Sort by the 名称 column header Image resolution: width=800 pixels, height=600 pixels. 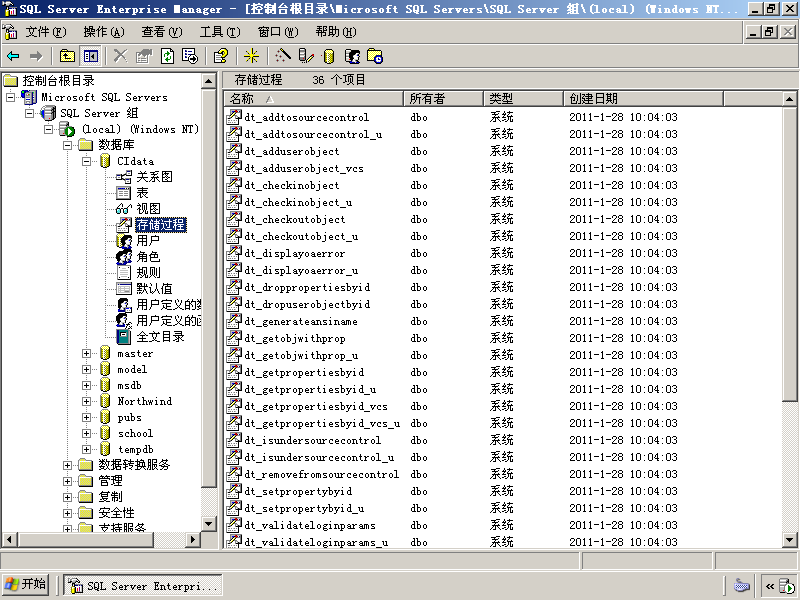pos(314,98)
